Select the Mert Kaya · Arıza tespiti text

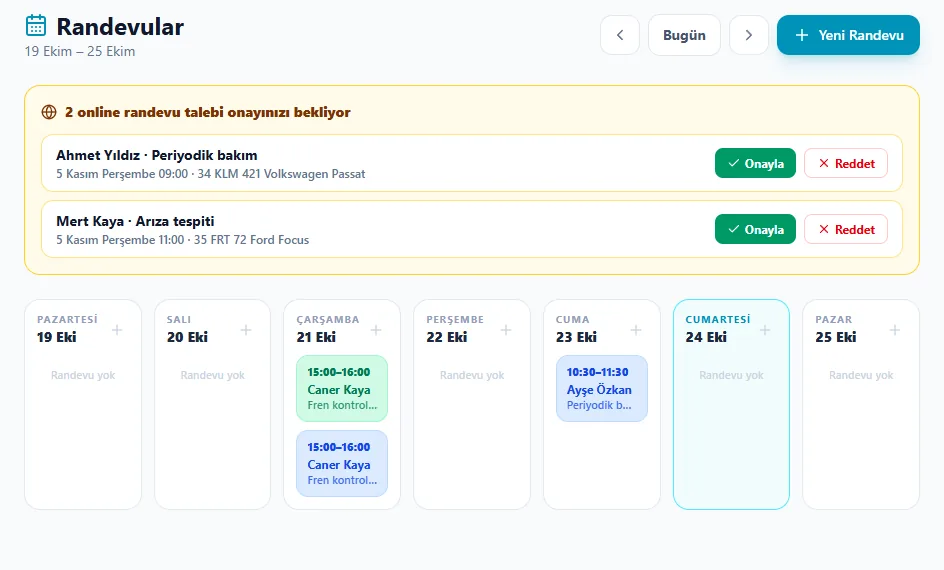click(x=135, y=221)
